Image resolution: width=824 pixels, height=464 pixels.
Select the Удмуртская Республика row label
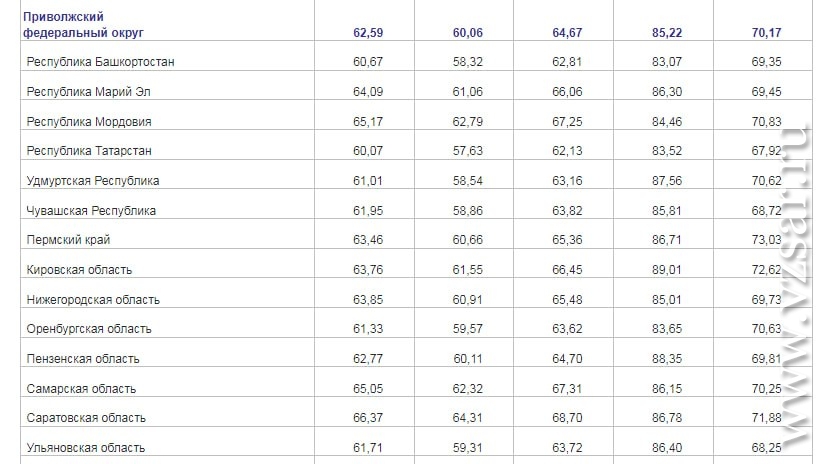96,181
